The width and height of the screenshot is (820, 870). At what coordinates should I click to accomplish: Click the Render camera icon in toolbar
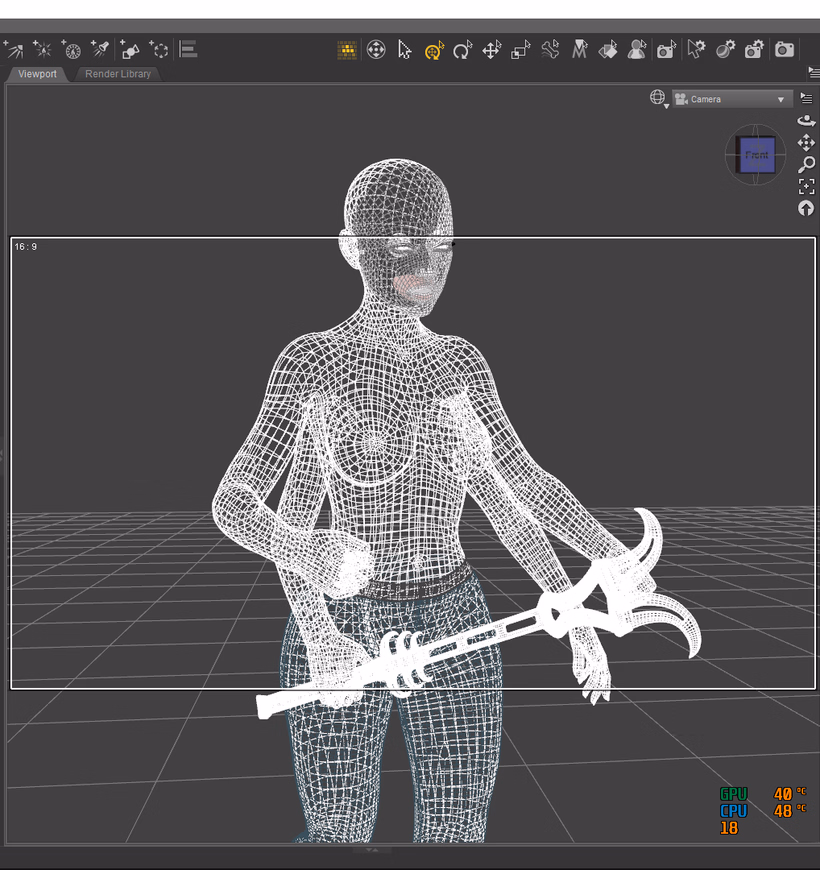[785, 49]
